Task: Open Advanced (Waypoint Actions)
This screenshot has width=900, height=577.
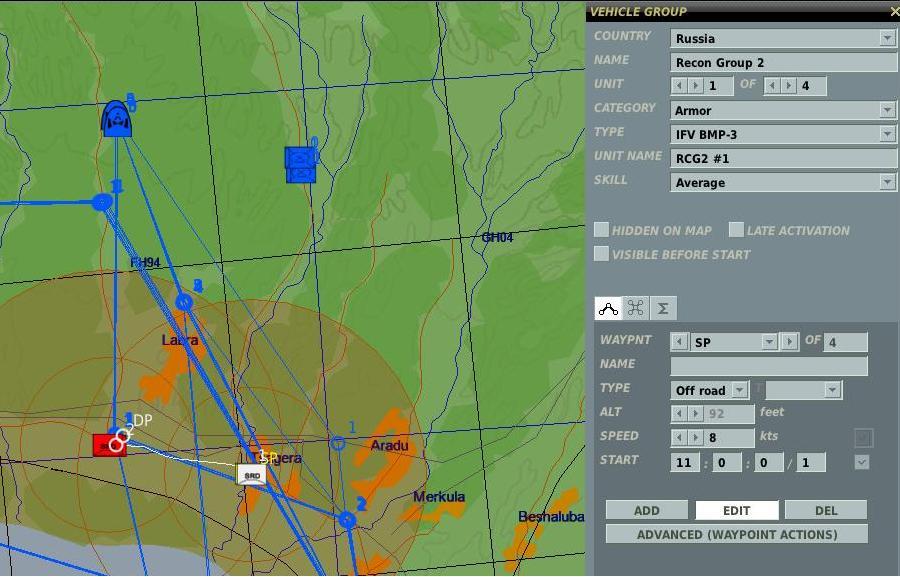Action: tap(736, 535)
